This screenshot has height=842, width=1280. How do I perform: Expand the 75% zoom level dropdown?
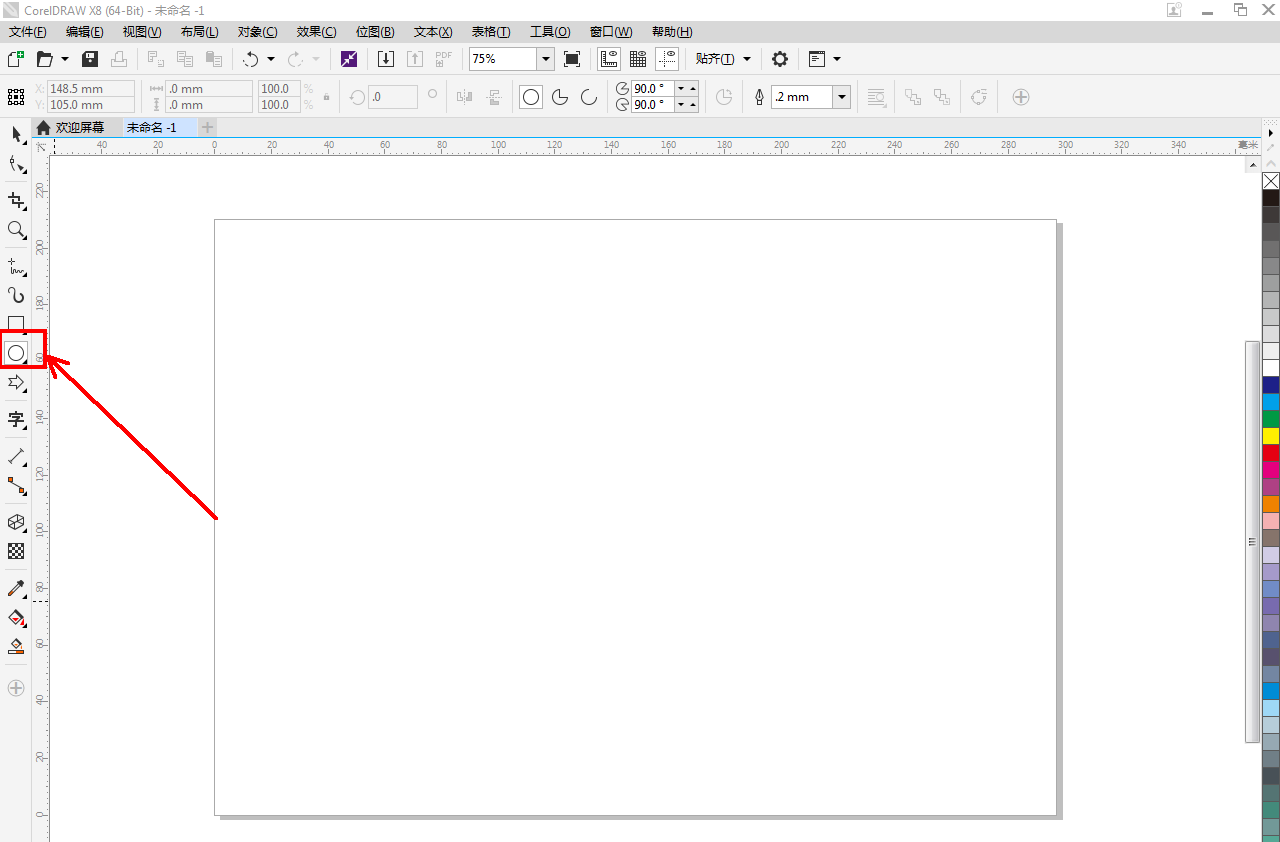click(546, 59)
